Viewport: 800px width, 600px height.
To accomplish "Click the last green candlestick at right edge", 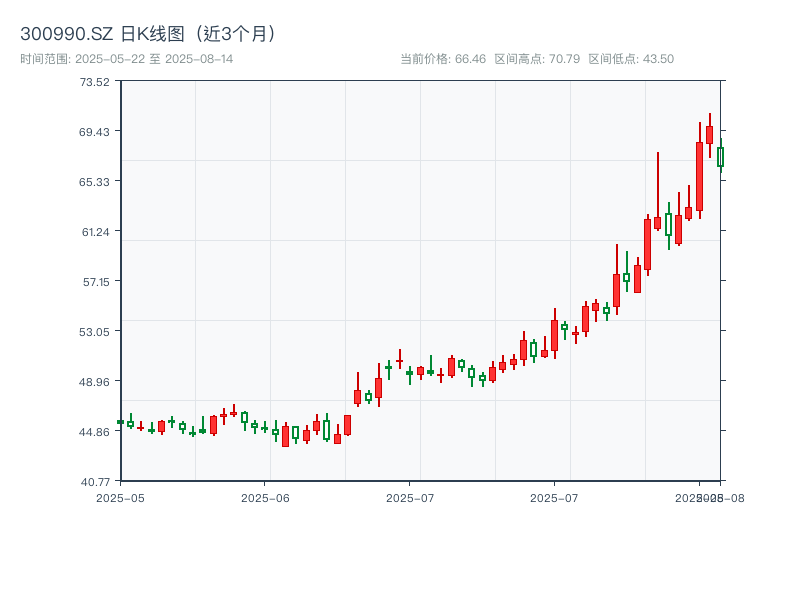I will 720,157.
